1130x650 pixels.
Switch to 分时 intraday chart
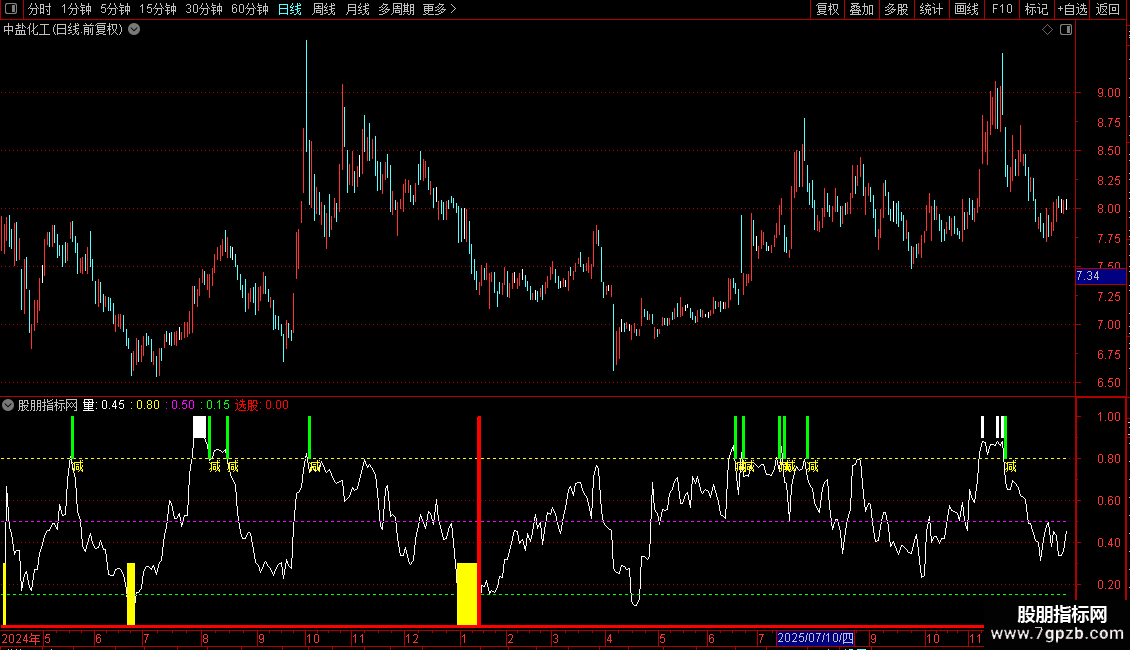tap(40, 9)
